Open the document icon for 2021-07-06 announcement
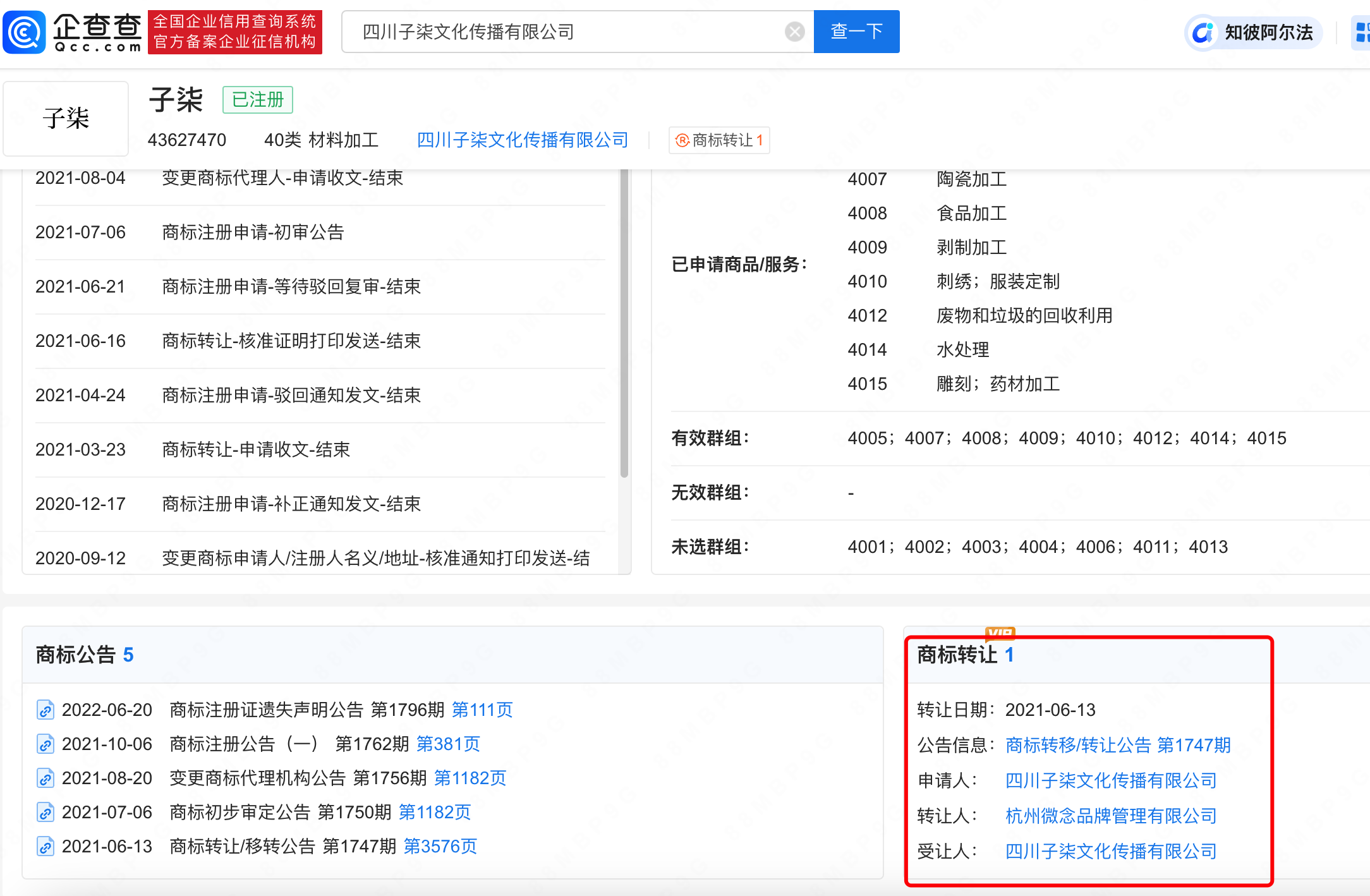This screenshot has width=1370, height=896. coord(45,813)
